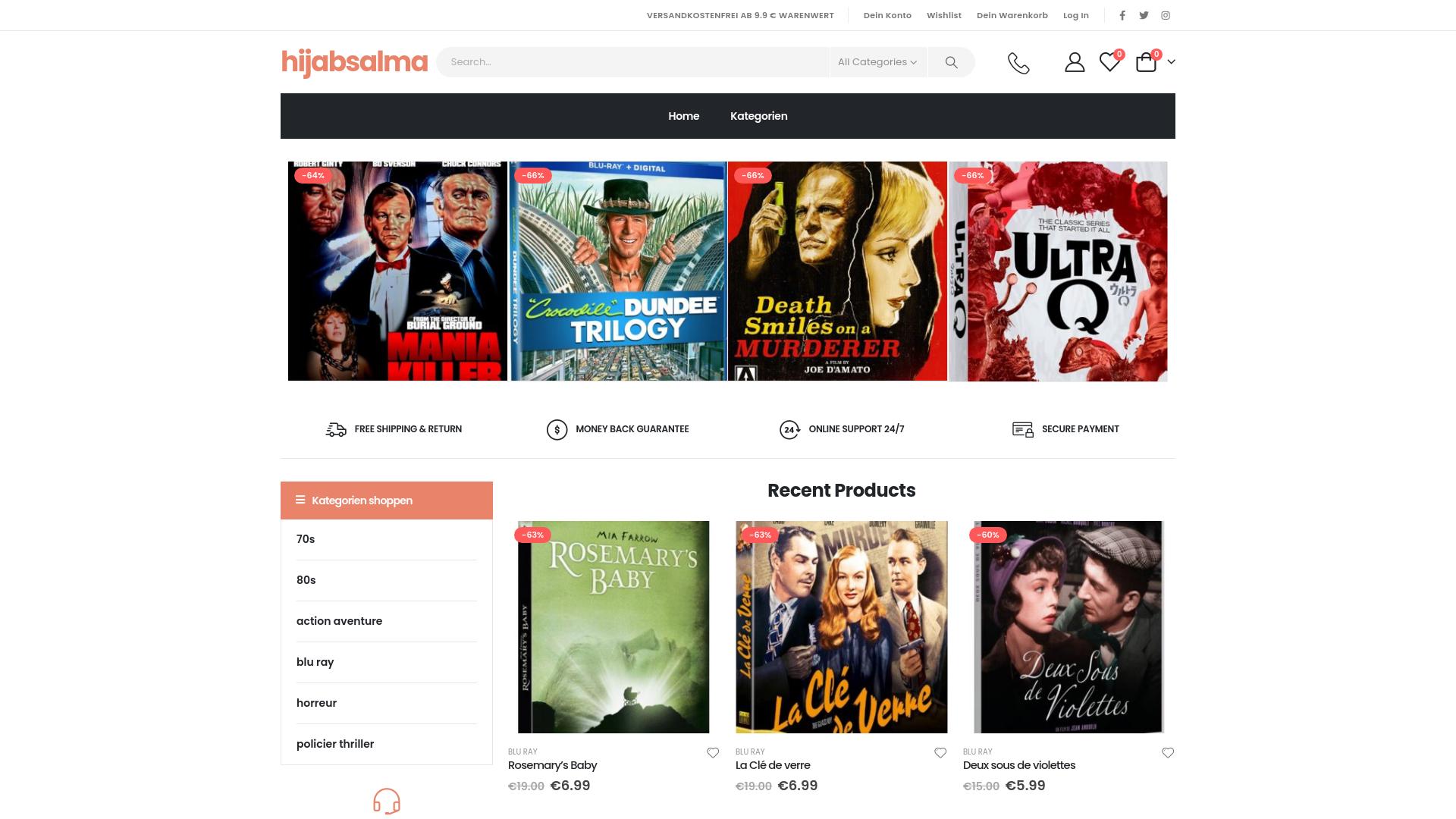Focus the Search input field
The width and height of the screenshot is (1456, 819).
pos(633,62)
